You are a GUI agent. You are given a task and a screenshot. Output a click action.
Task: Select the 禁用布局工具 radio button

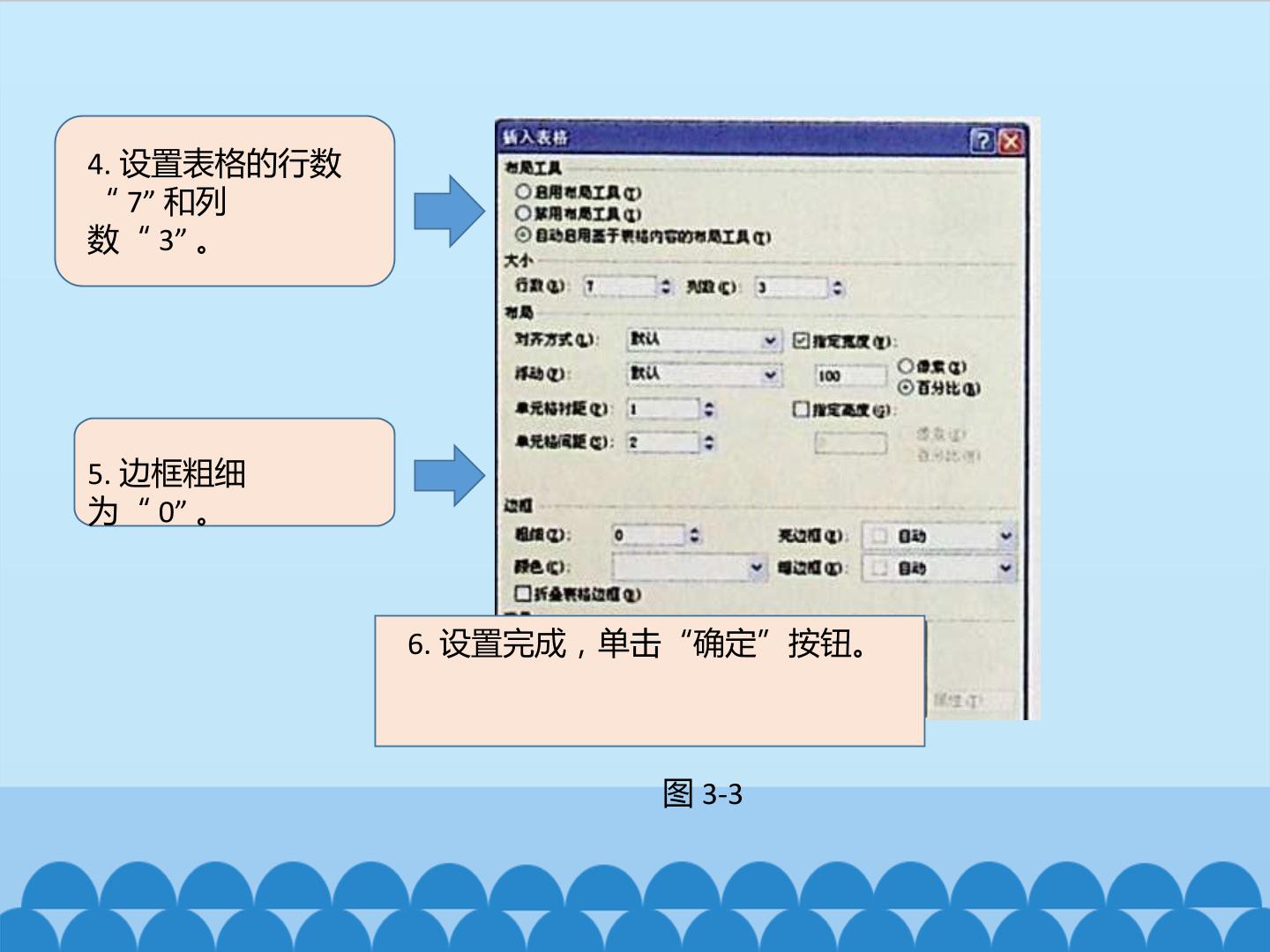point(523,213)
